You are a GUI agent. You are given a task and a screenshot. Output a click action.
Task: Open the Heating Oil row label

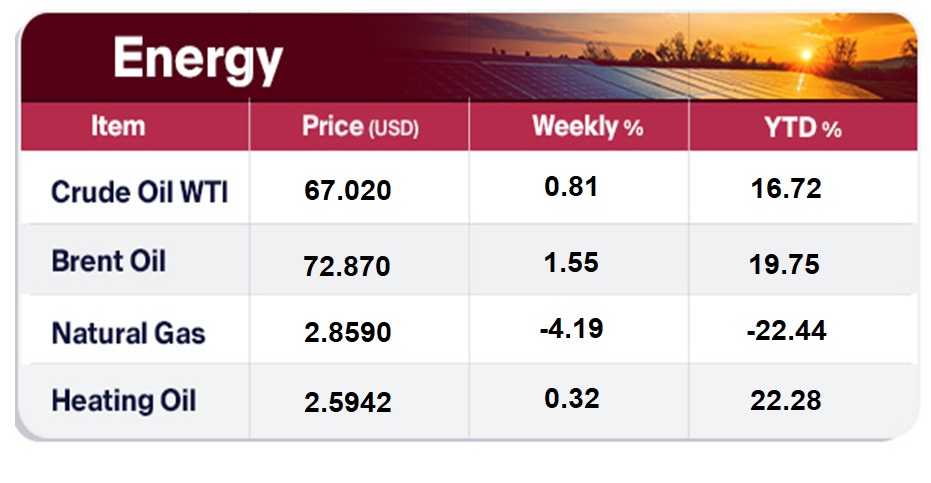pyautogui.click(x=124, y=401)
